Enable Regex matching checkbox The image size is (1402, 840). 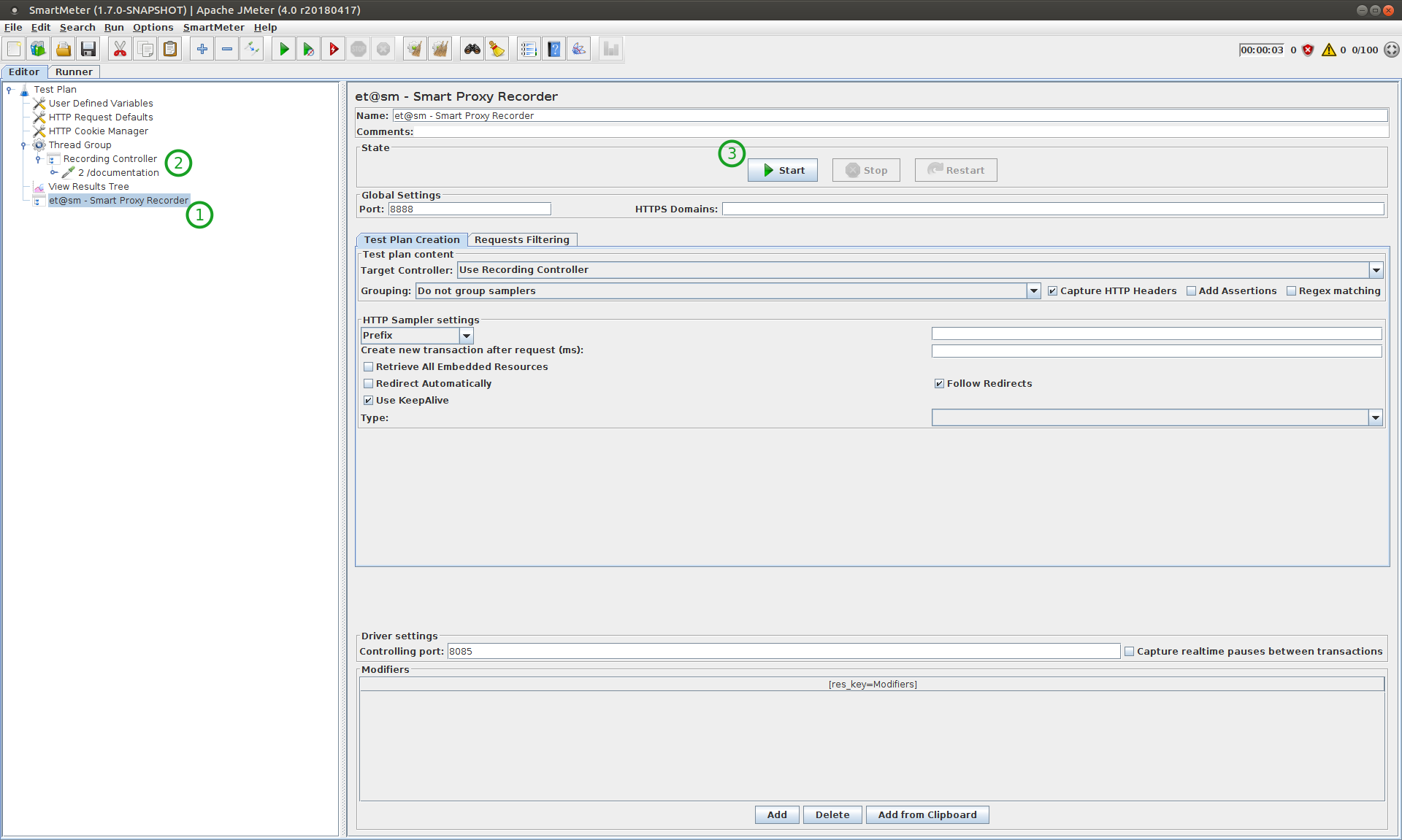pyautogui.click(x=1291, y=291)
